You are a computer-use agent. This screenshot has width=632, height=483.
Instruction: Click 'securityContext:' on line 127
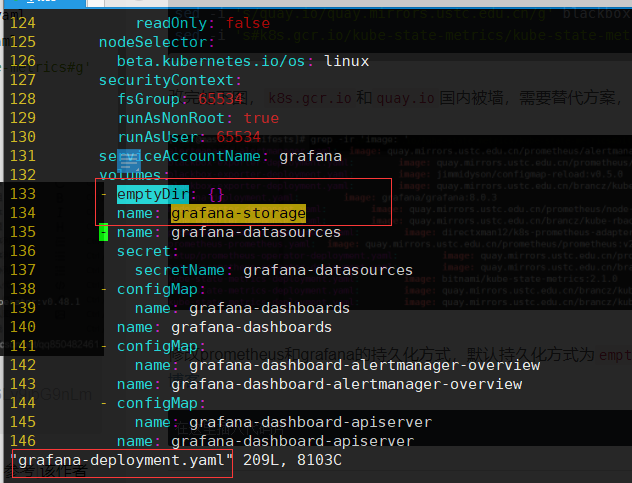[170, 80]
